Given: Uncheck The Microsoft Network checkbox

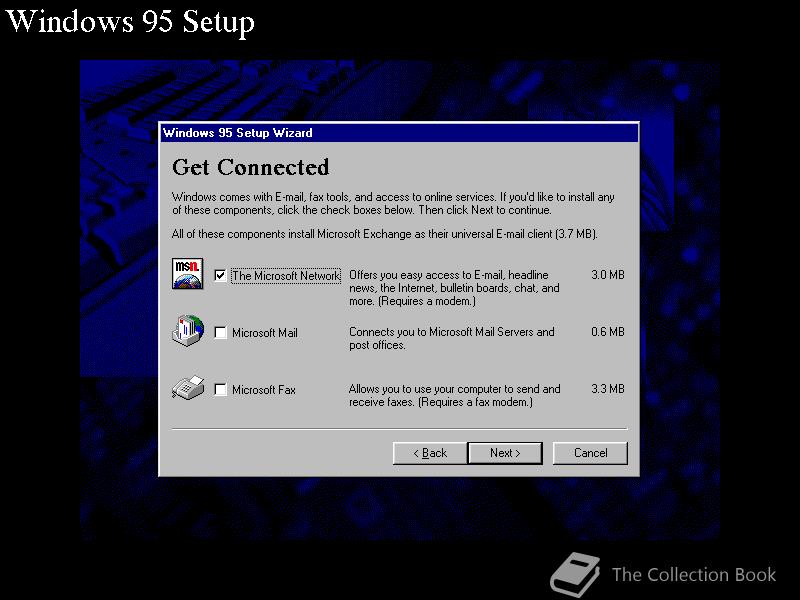Looking at the screenshot, I should point(220,276).
